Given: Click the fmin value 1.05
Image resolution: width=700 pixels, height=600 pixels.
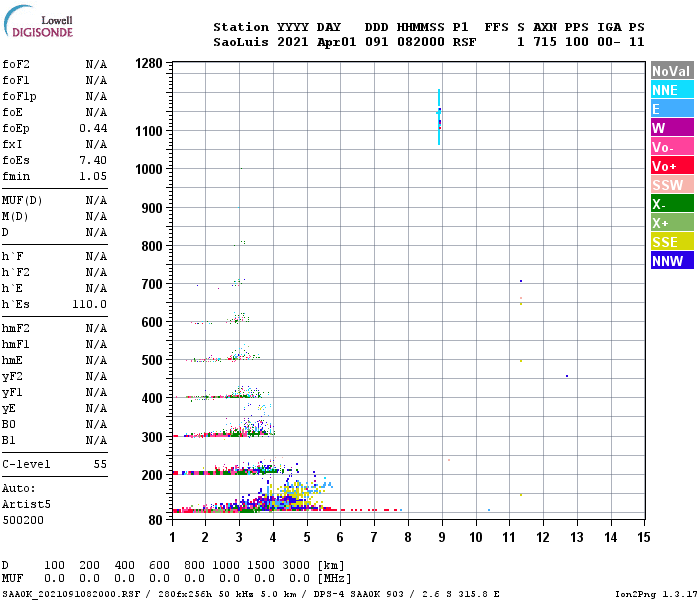Looking at the screenshot, I should click(x=93, y=176).
